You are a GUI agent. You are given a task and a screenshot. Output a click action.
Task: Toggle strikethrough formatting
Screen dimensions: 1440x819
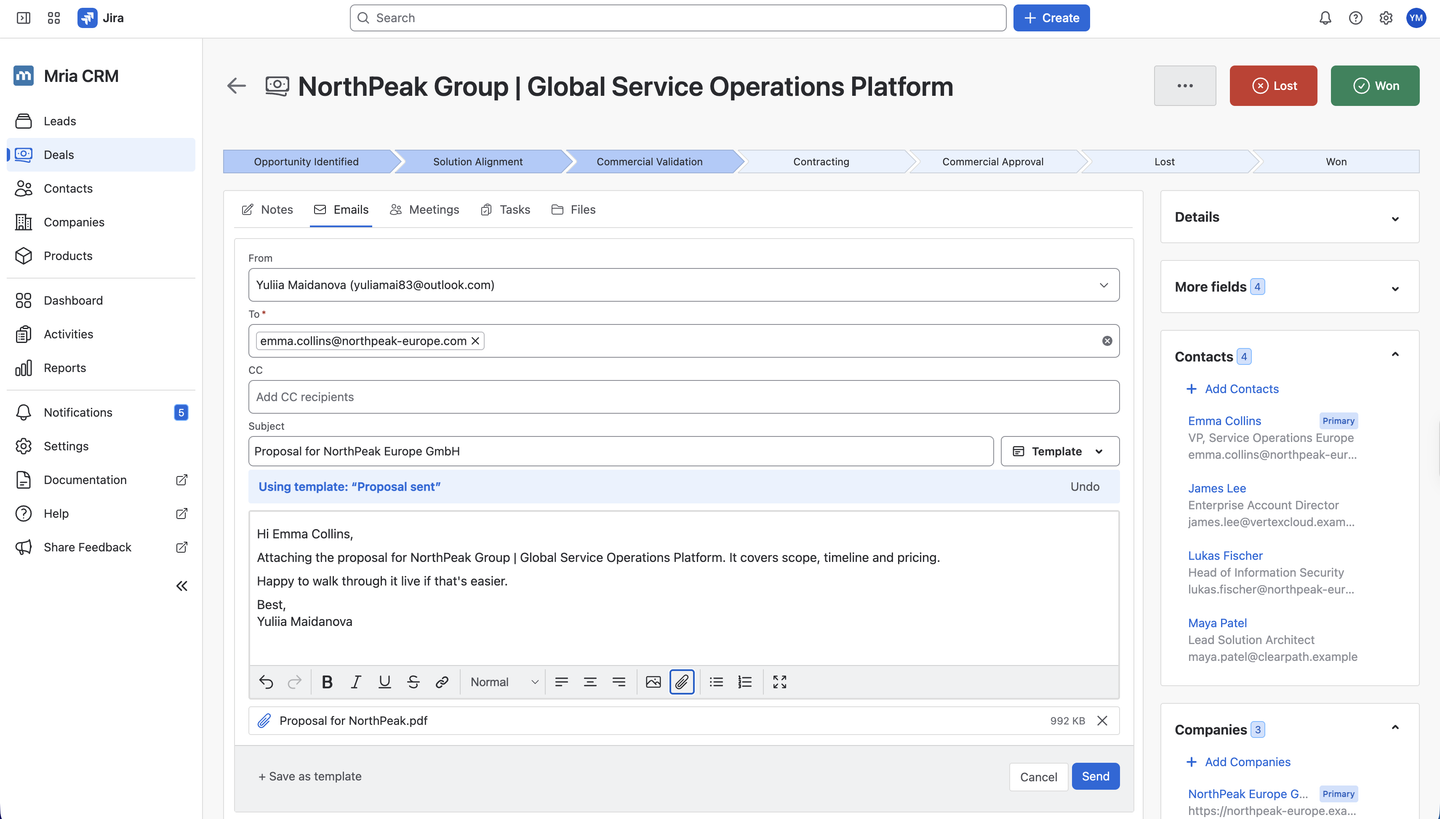(x=413, y=682)
